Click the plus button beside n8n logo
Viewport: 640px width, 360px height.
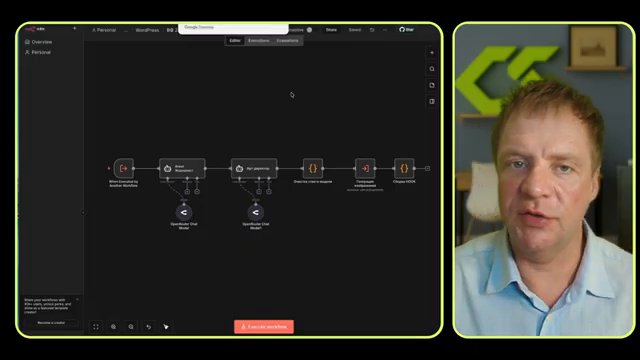click(x=74, y=29)
